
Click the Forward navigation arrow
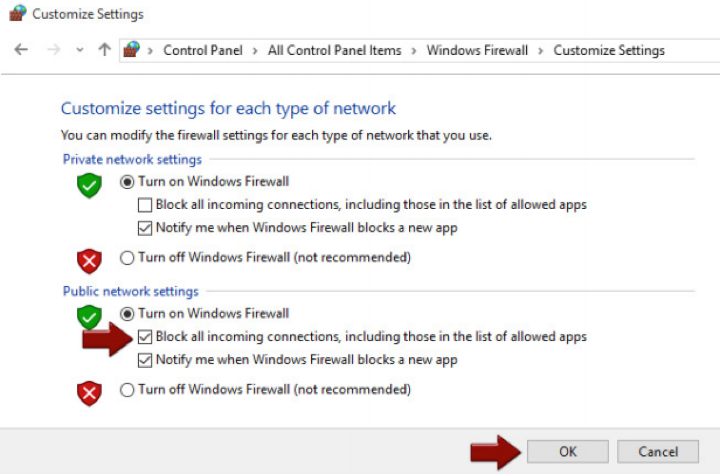[53, 50]
